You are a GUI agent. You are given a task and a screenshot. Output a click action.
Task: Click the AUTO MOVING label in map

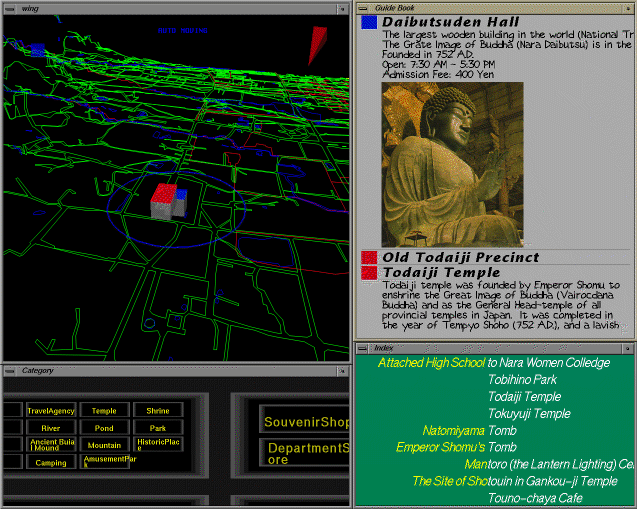coord(183,30)
